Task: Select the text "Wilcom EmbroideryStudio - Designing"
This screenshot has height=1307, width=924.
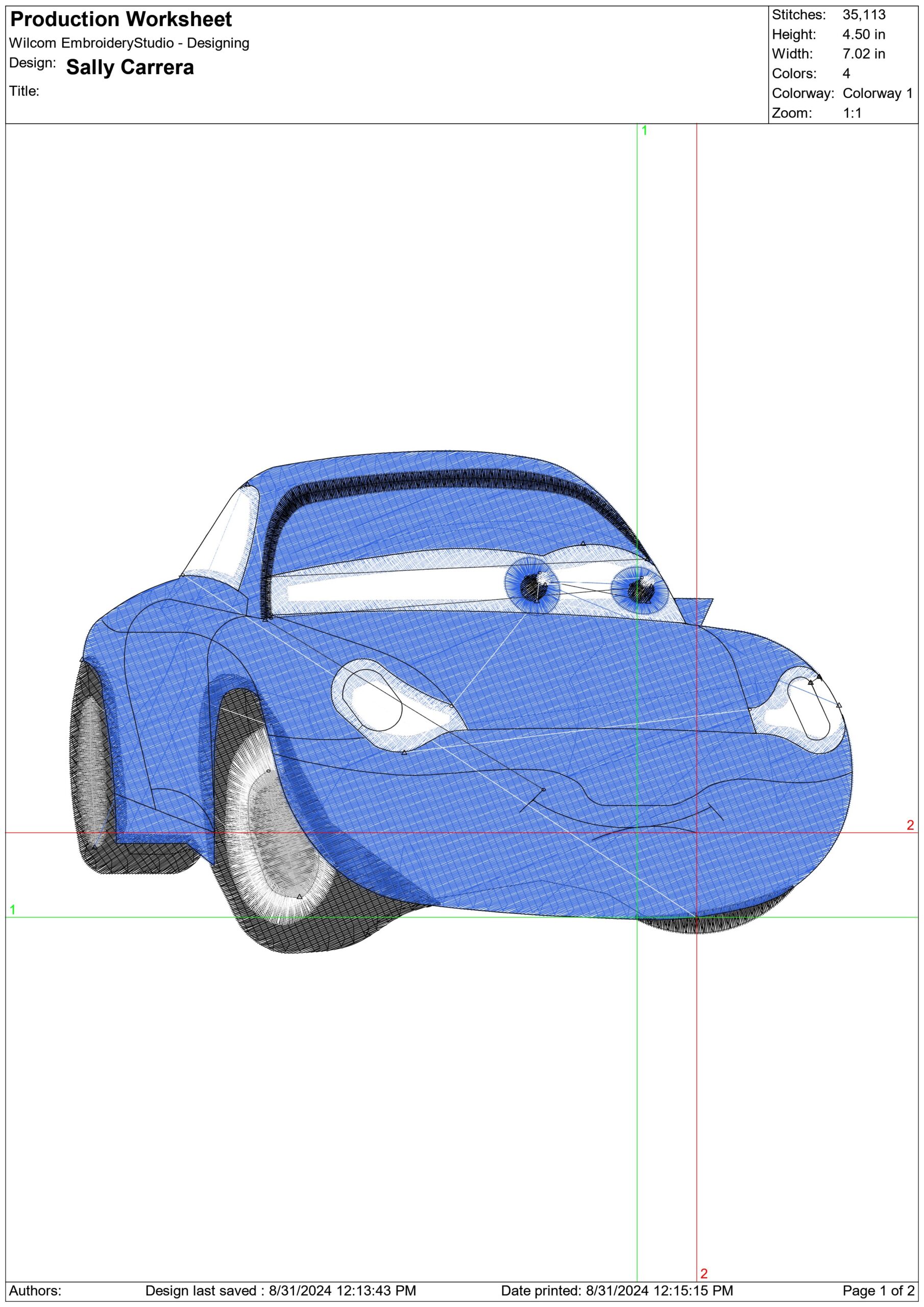Action: pyautogui.click(x=130, y=43)
